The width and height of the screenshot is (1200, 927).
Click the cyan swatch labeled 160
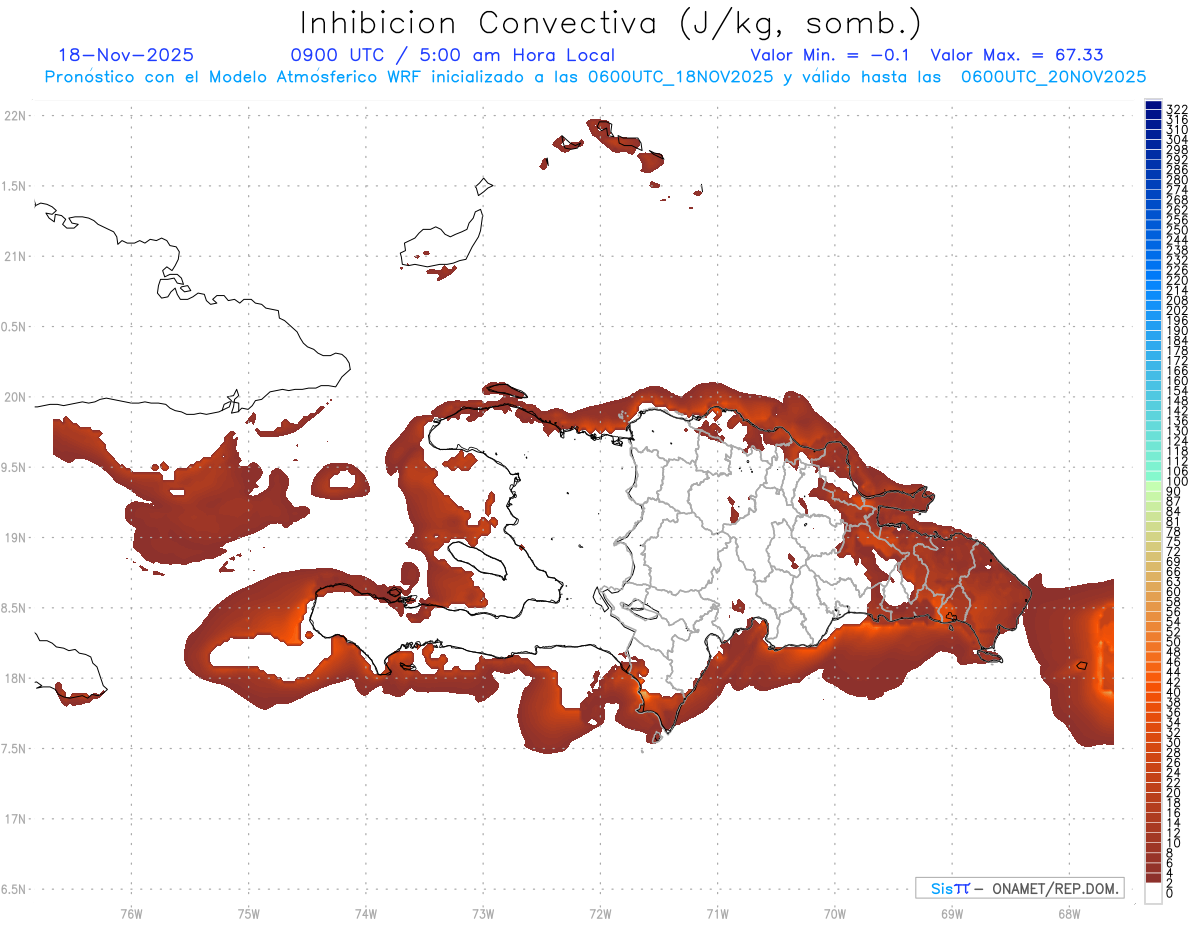[x=1153, y=376]
